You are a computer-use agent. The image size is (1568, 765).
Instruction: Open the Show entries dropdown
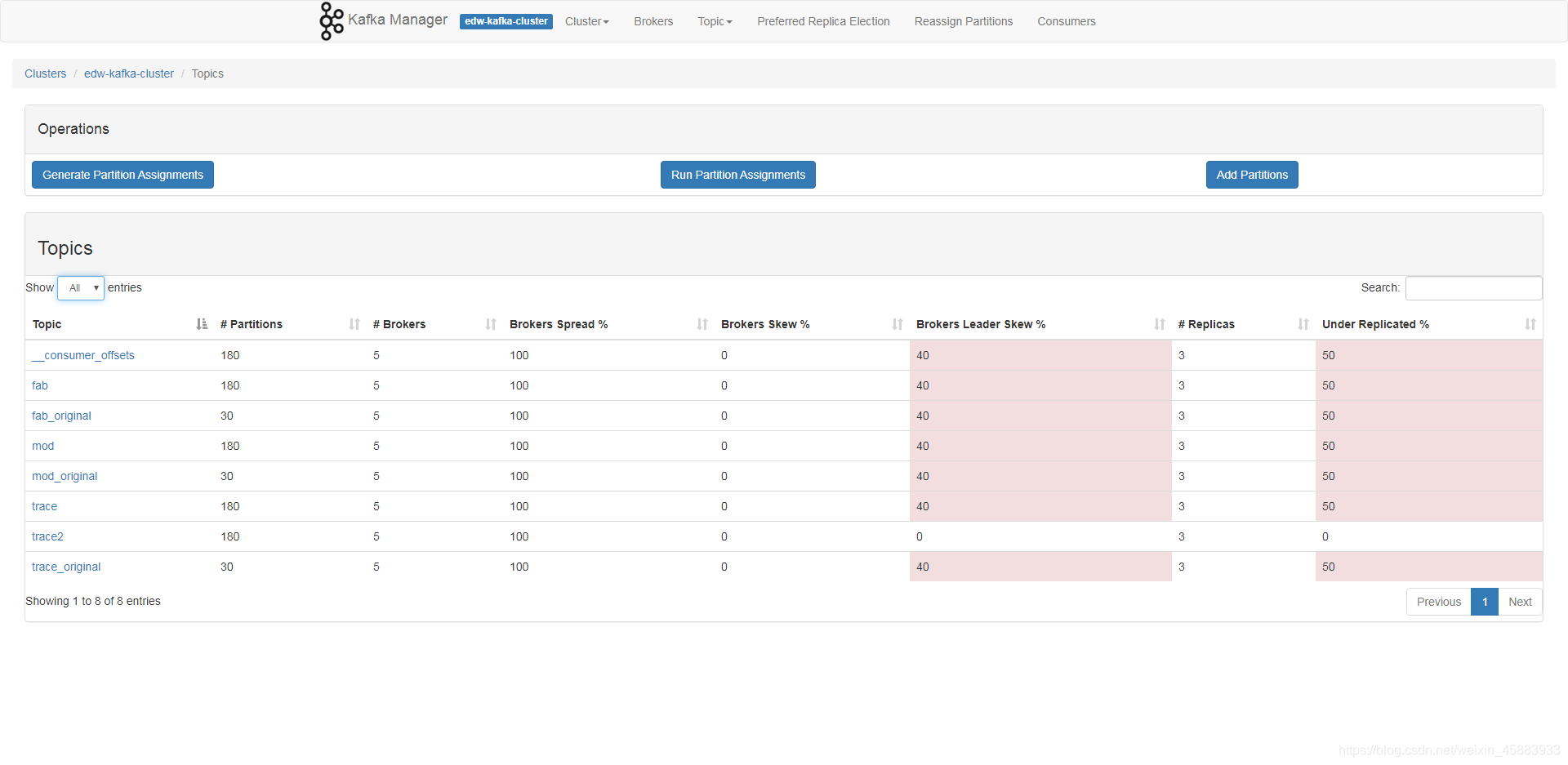(81, 288)
